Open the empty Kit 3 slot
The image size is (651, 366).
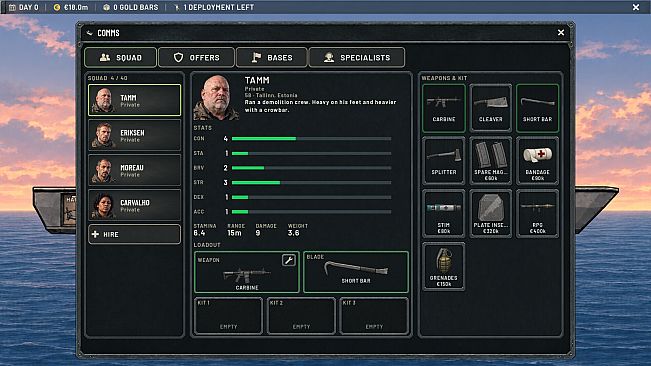[374, 316]
